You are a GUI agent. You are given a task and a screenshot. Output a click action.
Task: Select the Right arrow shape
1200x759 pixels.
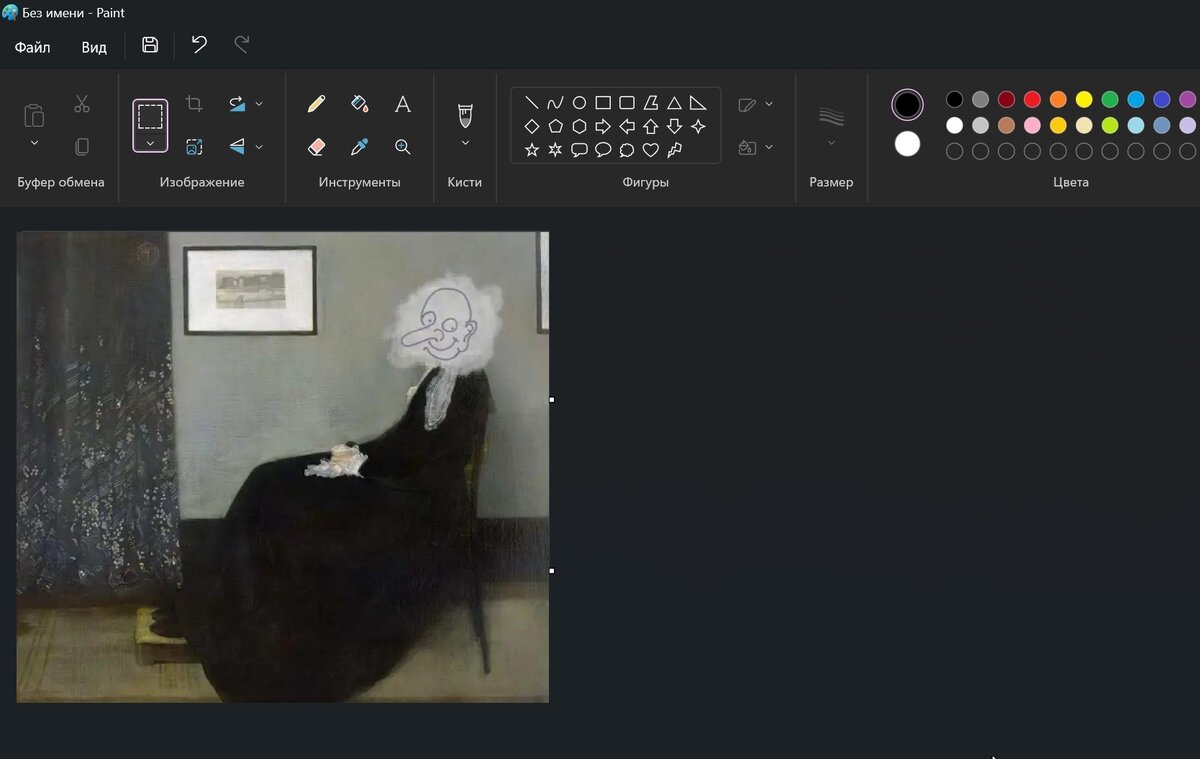[603, 127]
